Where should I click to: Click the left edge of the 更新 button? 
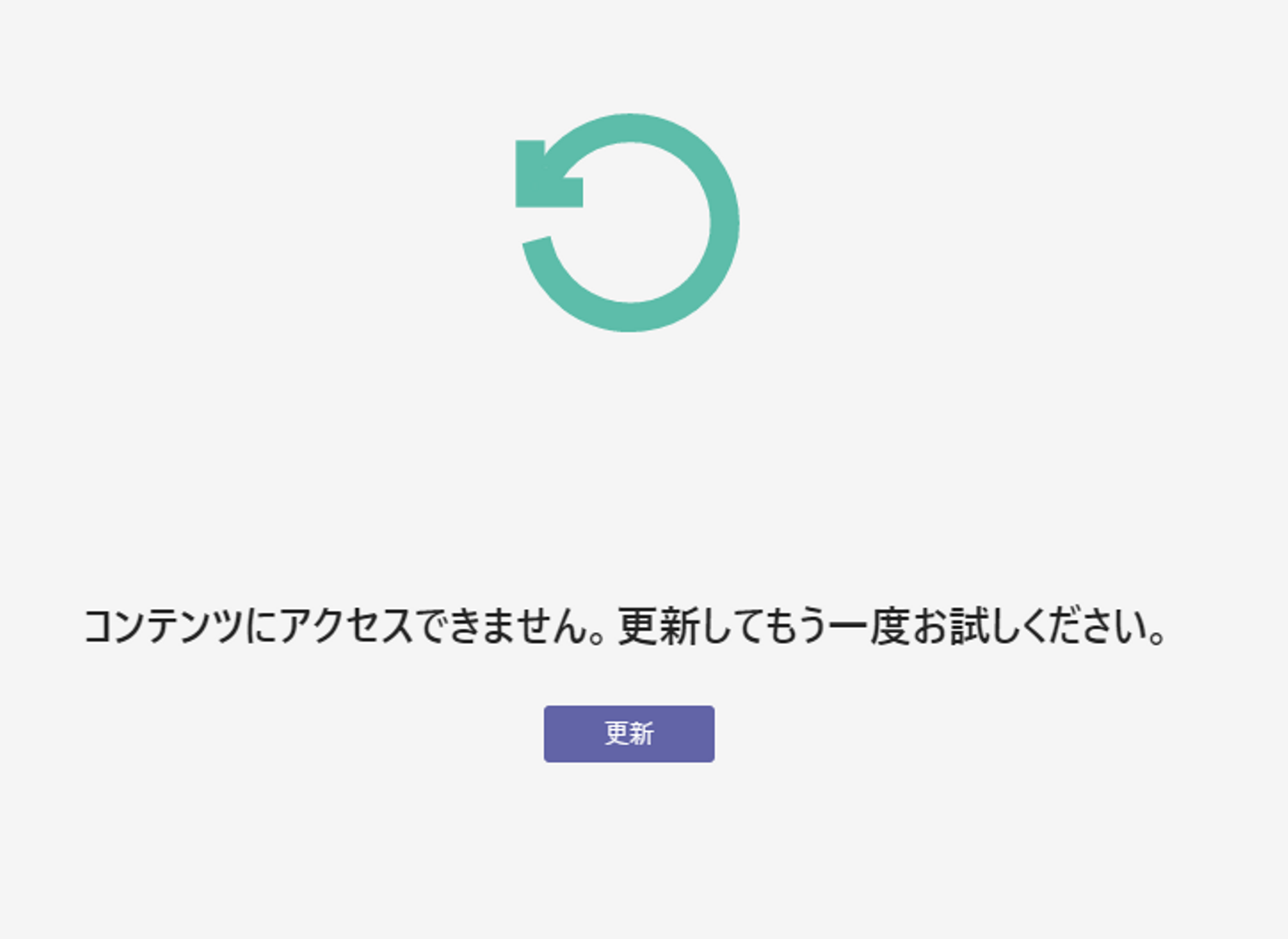pos(549,733)
